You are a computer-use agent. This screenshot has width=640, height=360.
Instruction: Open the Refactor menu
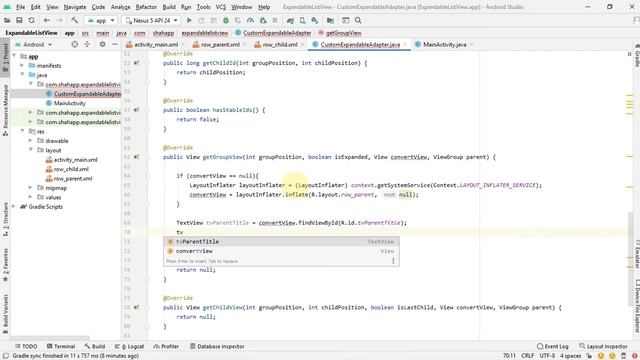coord(146,7)
